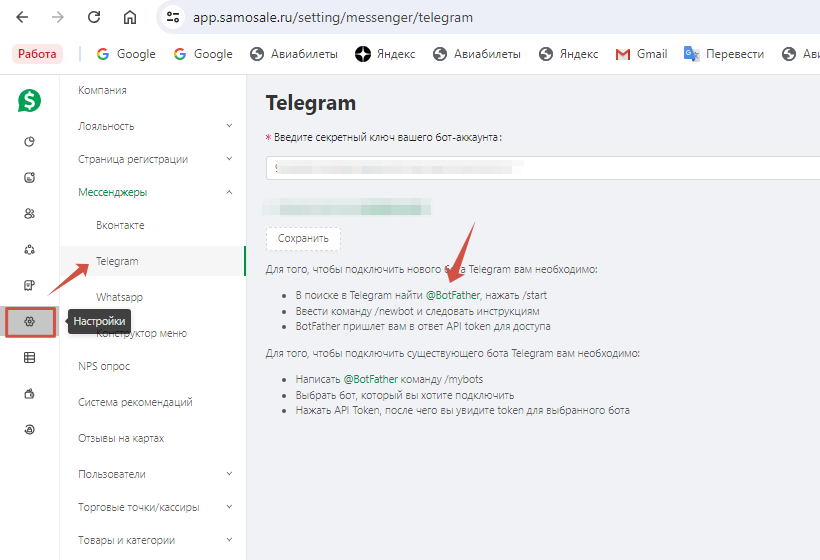The height and width of the screenshot is (560, 820).
Task: Click the address bar URL
Action: click(x=333, y=17)
